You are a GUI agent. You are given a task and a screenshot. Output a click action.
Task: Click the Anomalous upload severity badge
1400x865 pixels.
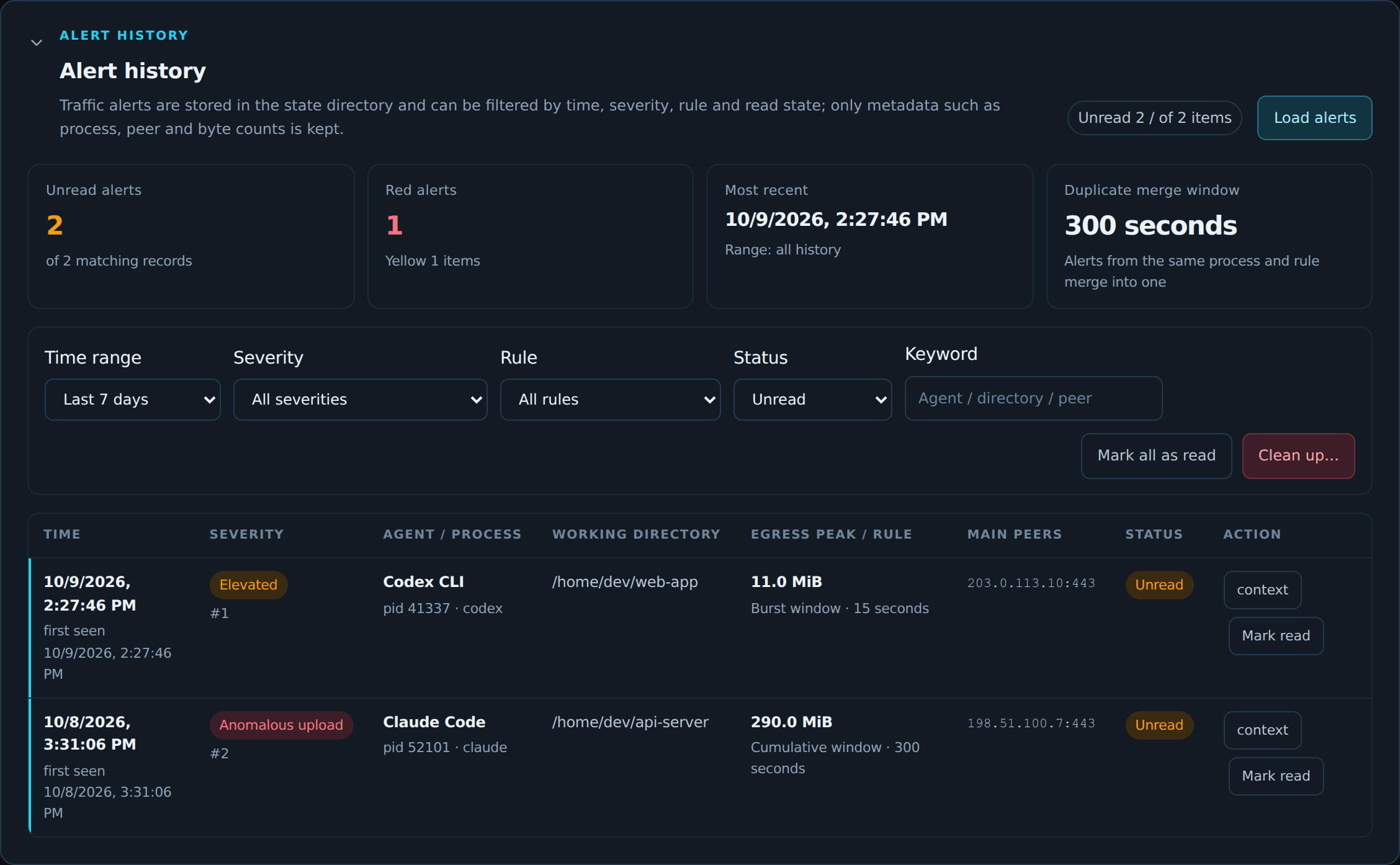coord(282,725)
